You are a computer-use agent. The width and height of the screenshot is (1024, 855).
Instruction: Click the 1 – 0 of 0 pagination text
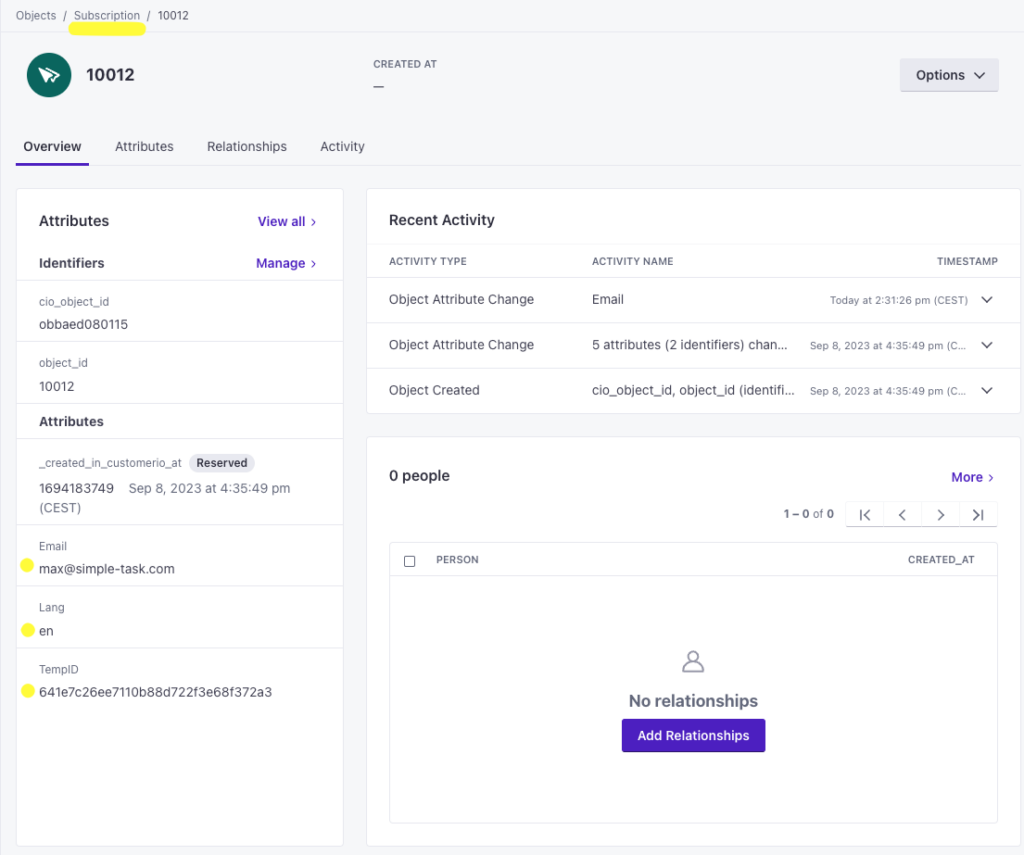point(808,514)
